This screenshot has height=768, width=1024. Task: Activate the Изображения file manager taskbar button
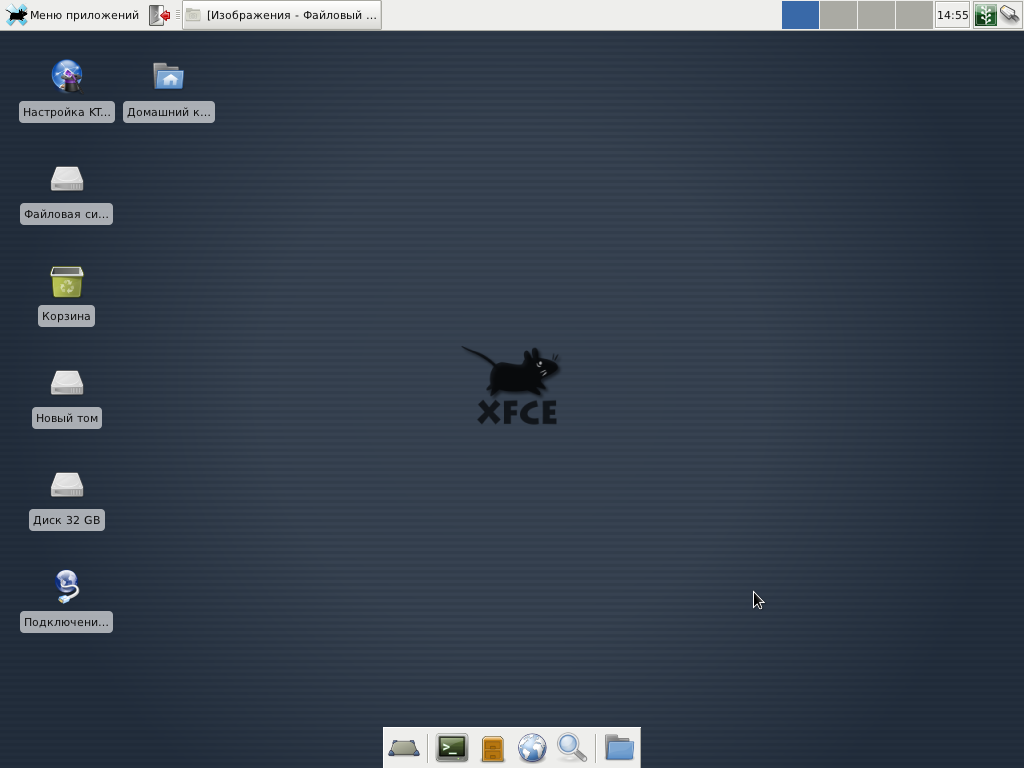click(x=281, y=15)
